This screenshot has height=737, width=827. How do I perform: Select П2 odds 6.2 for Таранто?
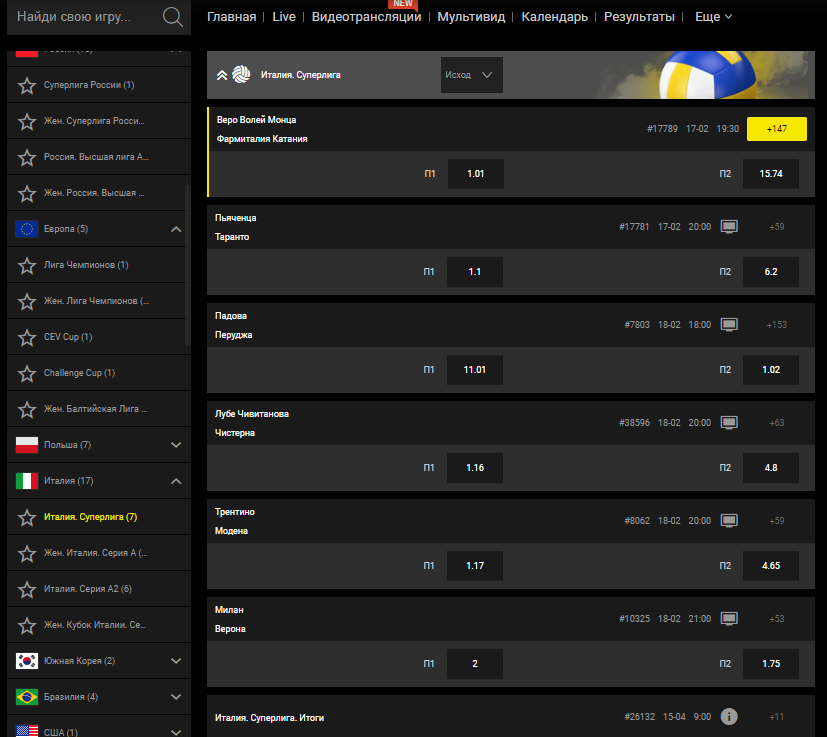pyautogui.click(x=771, y=272)
